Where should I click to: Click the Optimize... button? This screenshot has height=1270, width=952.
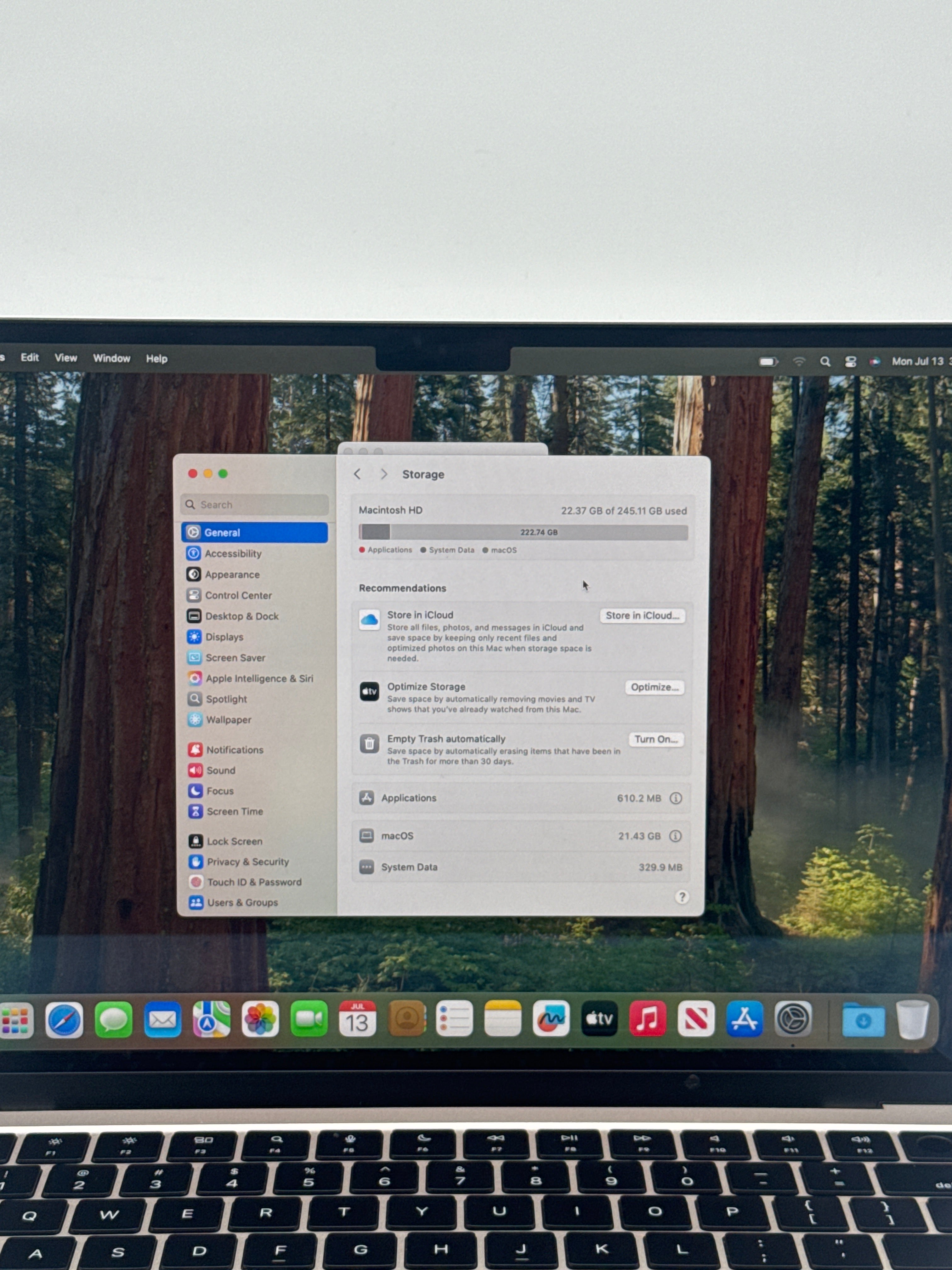pyautogui.click(x=654, y=687)
